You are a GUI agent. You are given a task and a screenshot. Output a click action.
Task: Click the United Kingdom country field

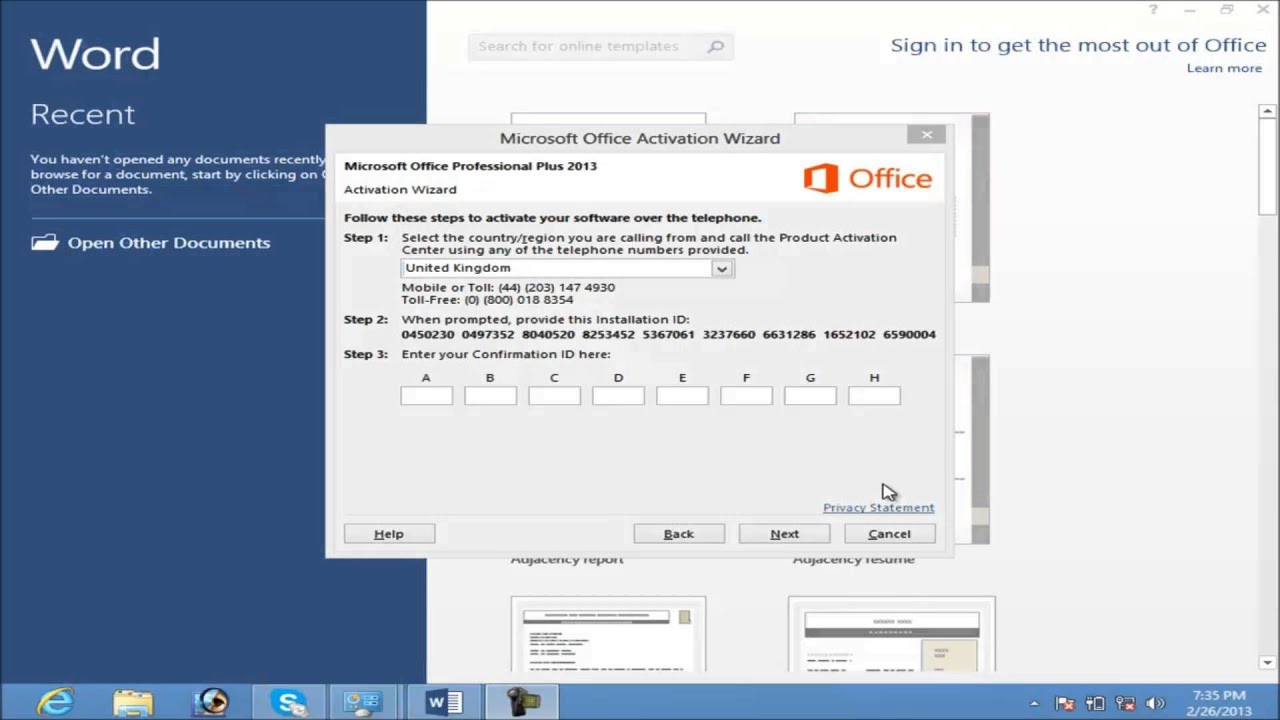point(567,268)
